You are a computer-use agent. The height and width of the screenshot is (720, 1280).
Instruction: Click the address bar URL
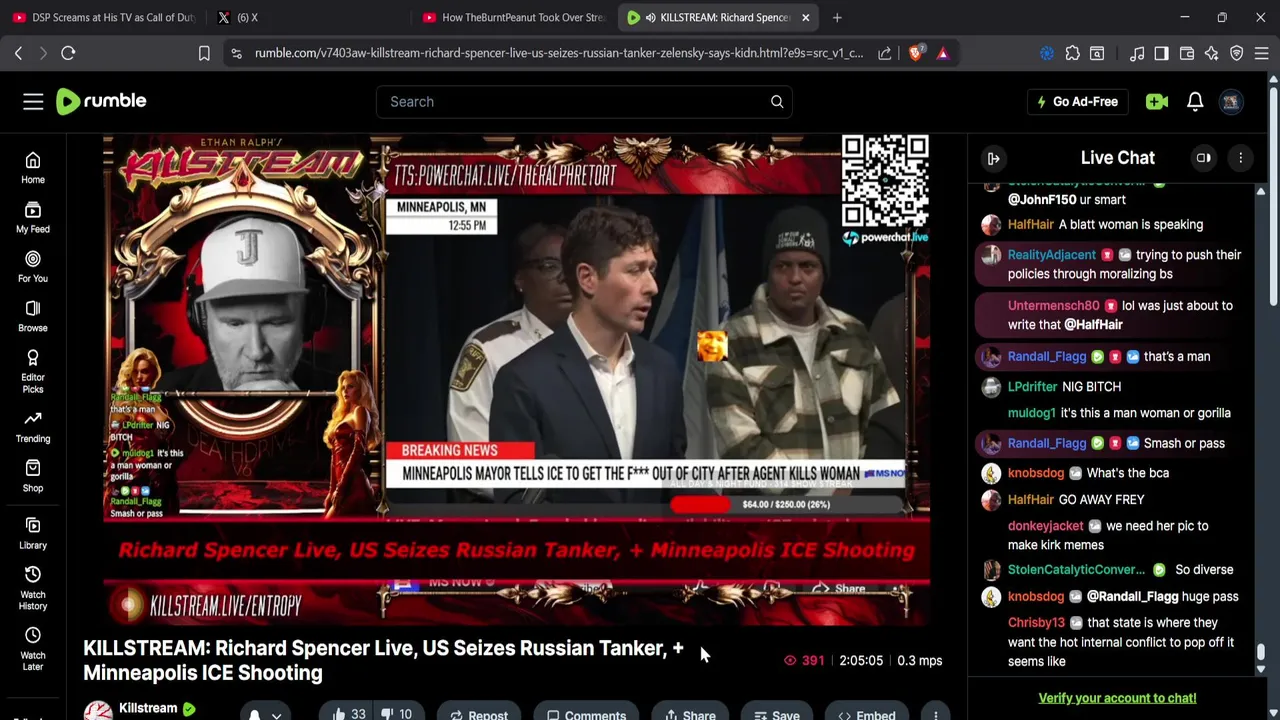pos(558,53)
